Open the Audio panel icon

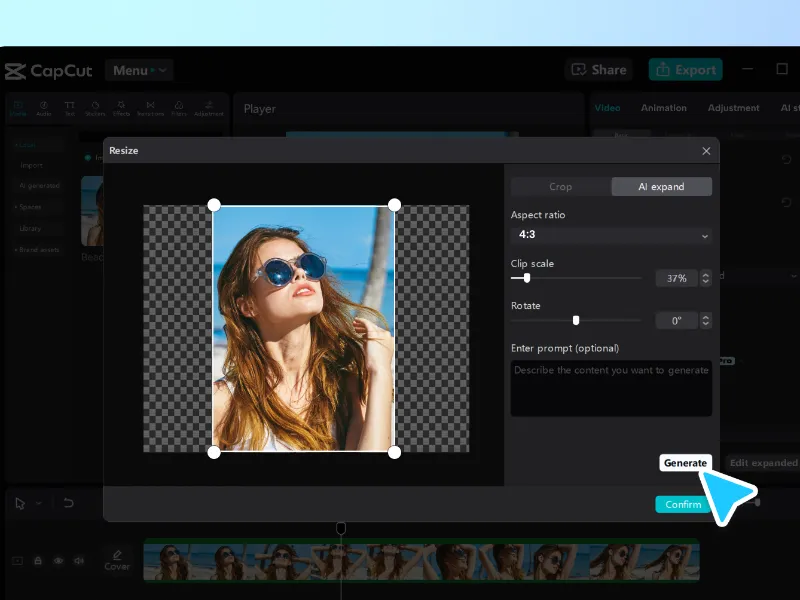pos(44,107)
